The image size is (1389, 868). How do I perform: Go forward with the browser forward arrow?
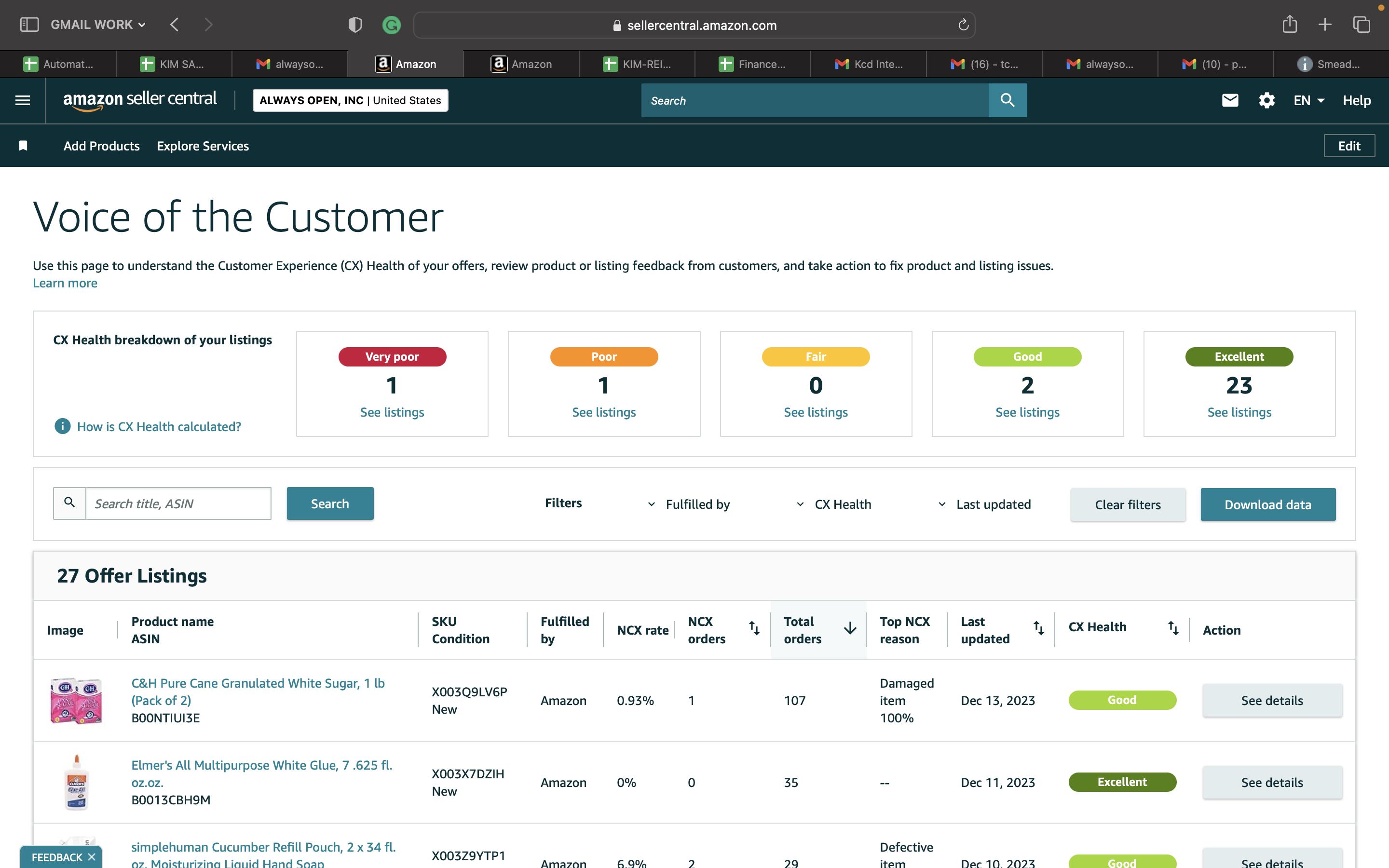click(x=208, y=25)
